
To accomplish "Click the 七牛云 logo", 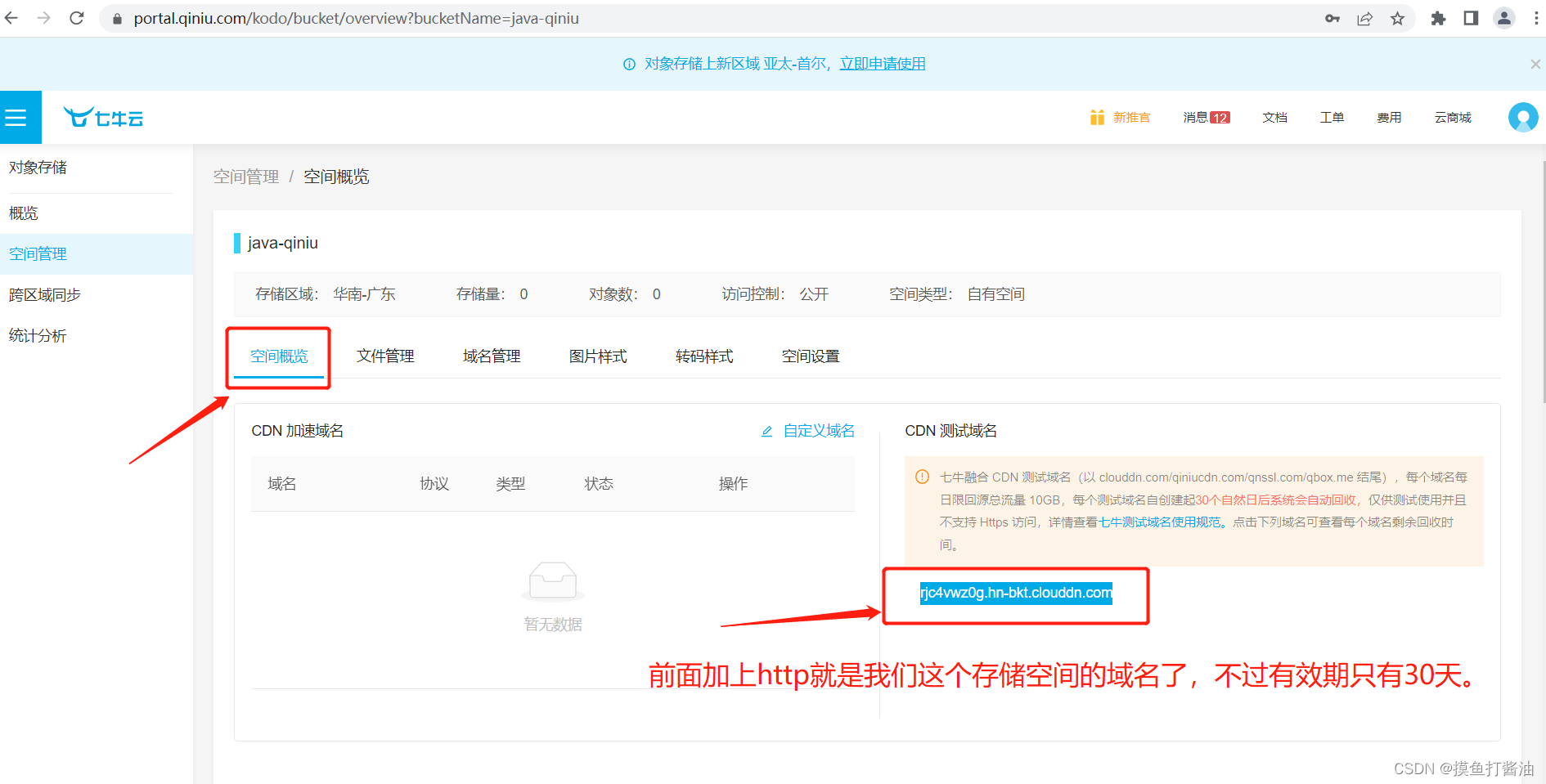I will point(103,118).
